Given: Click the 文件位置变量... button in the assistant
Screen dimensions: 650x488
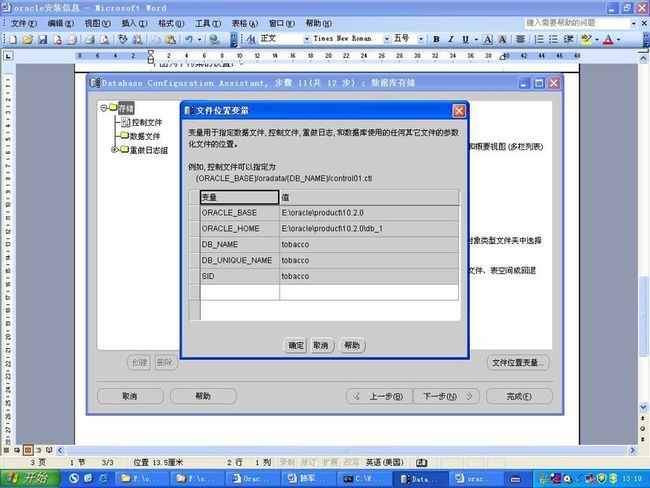Looking at the screenshot, I should pos(518,363).
